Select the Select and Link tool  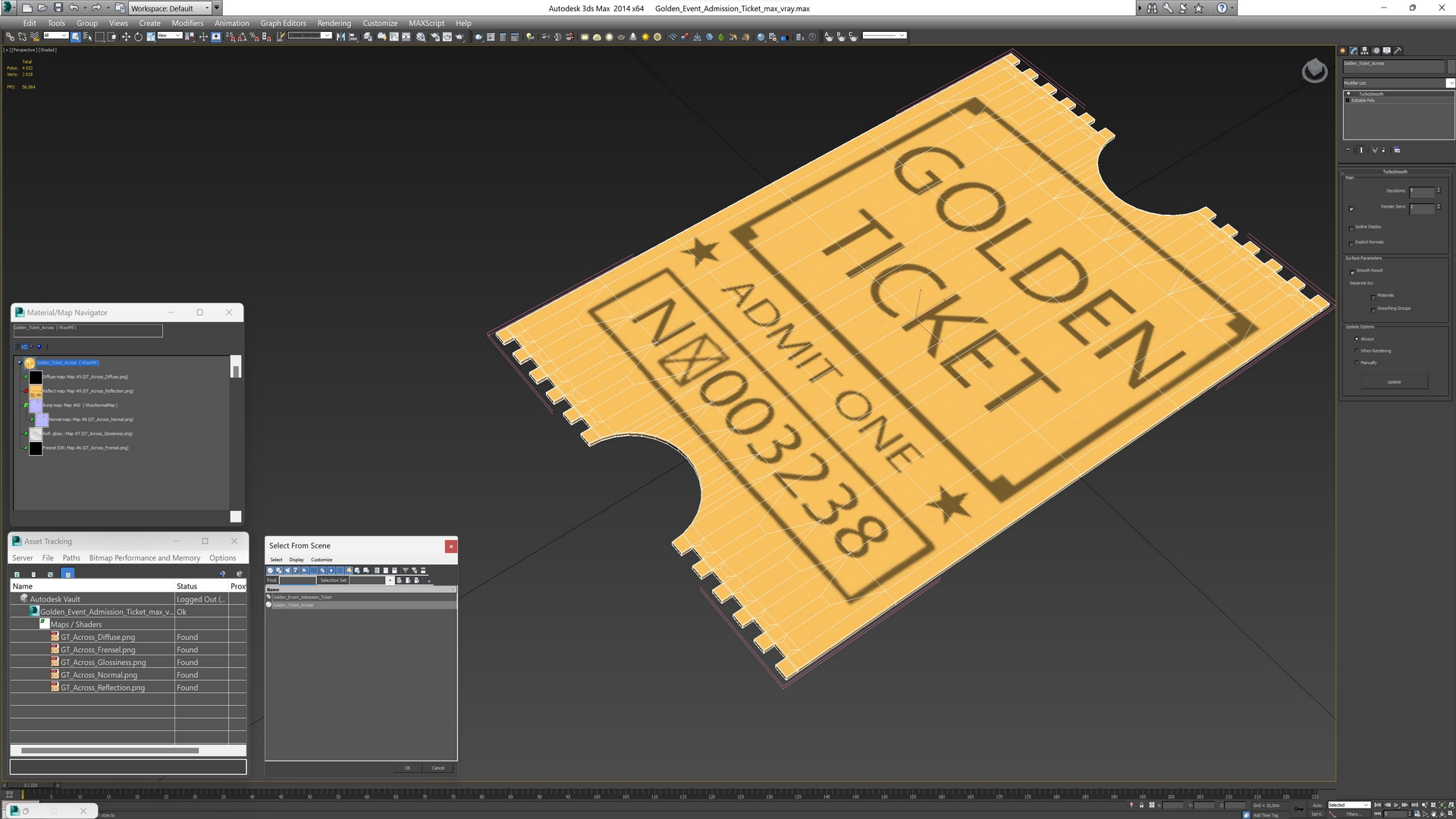(10, 36)
